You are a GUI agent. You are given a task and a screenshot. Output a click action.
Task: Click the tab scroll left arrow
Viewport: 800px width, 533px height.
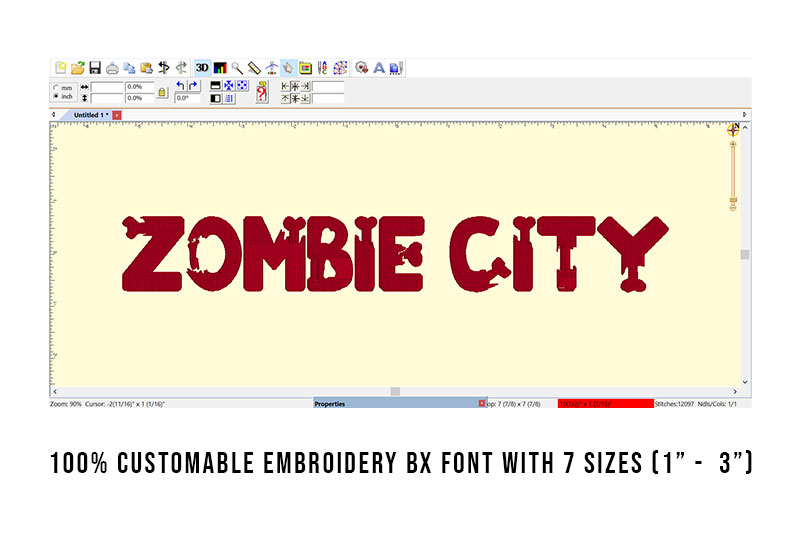click(54, 115)
